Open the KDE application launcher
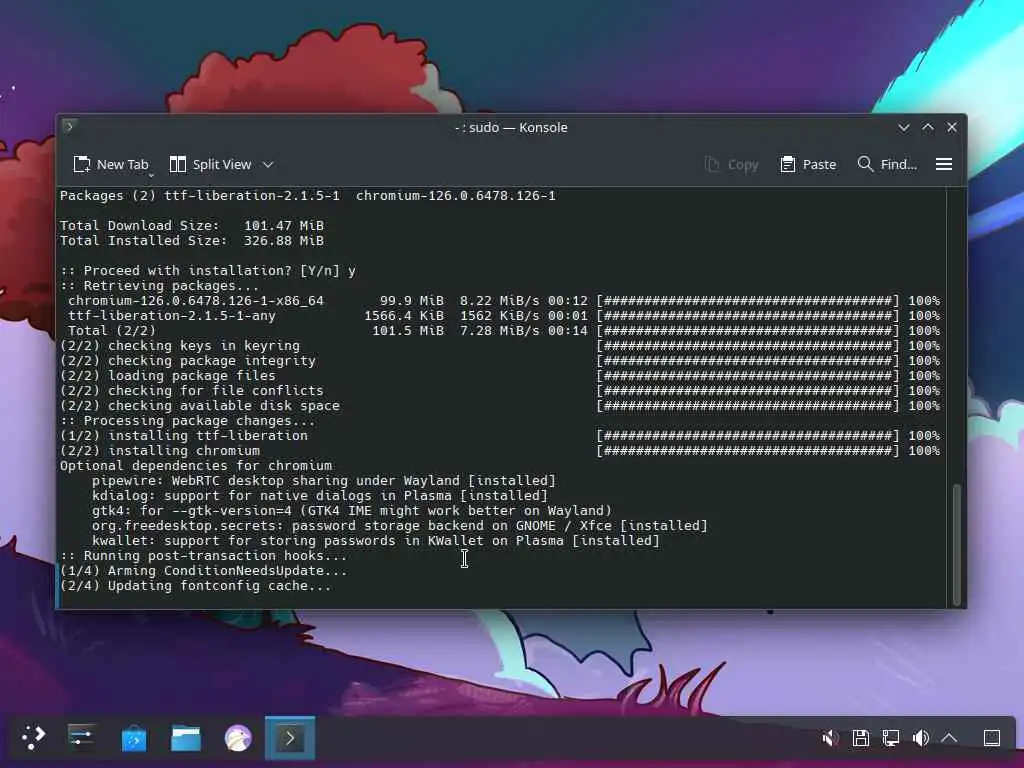 pyautogui.click(x=33, y=738)
